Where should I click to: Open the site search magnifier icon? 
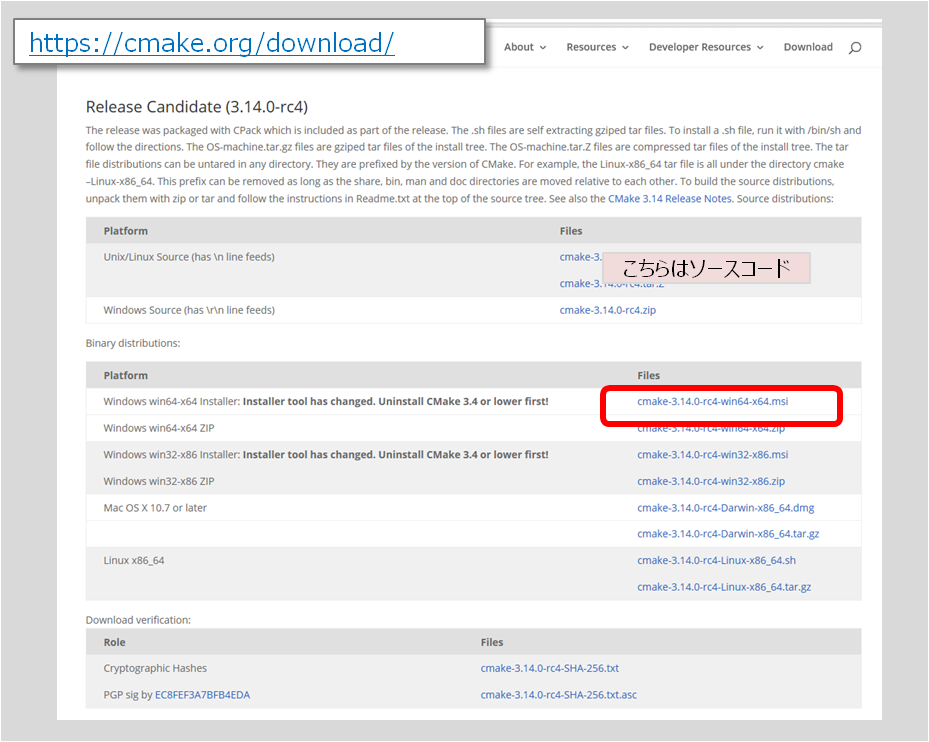[x=854, y=47]
